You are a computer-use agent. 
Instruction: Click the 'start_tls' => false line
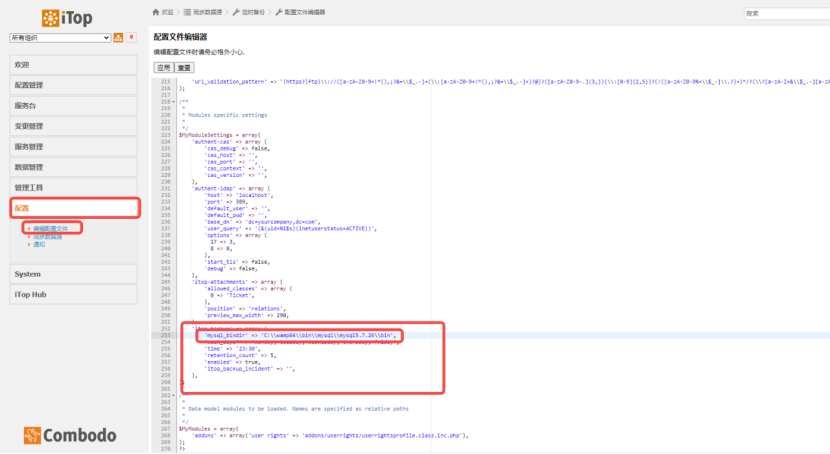point(237,262)
